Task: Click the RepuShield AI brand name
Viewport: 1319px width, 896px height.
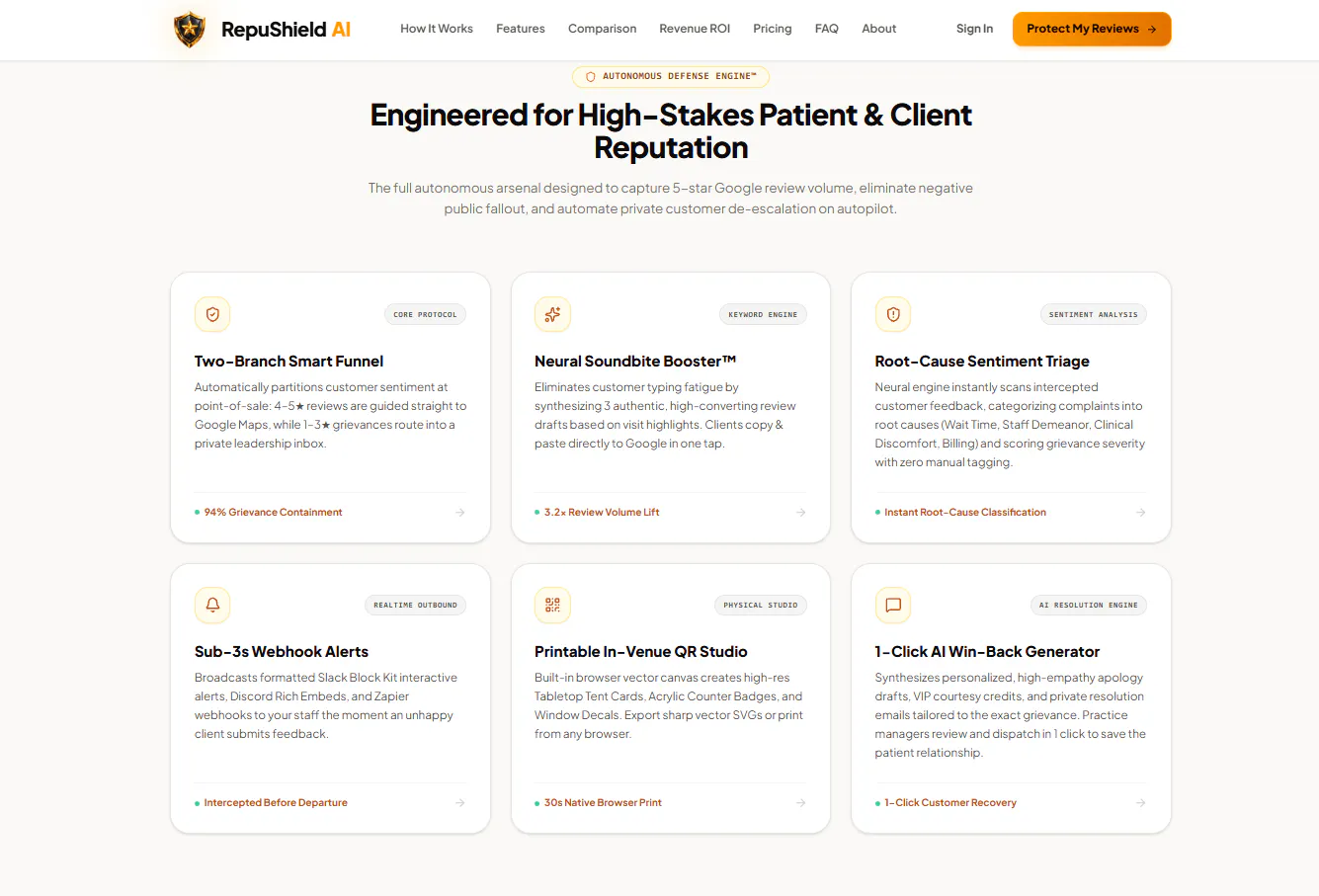Action: (x=287, y=30)
